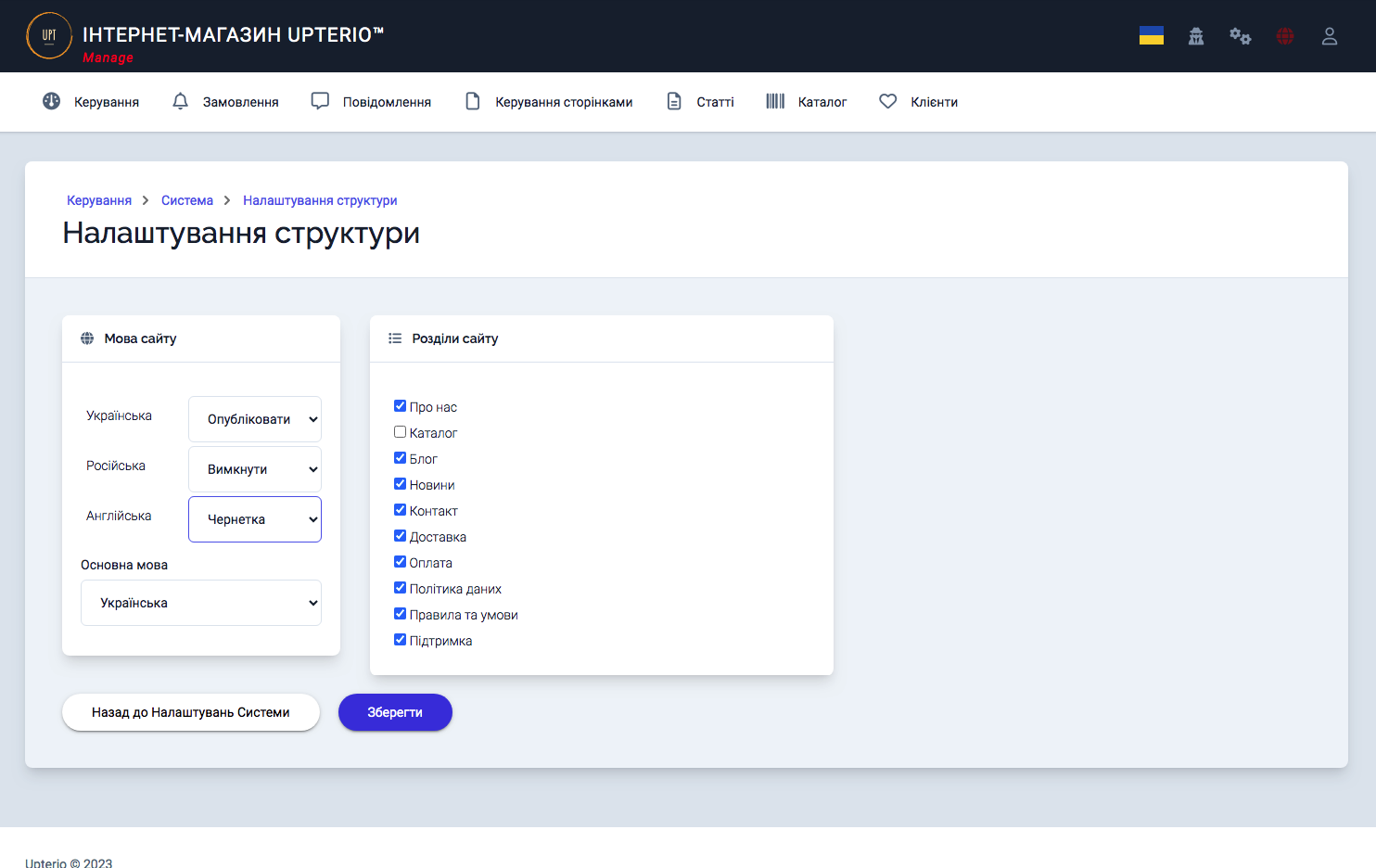Click the Мова сайту panel heading
The height and width of the screenshot is (868, 1376).
pyautogui.click(x=140, y=338)
